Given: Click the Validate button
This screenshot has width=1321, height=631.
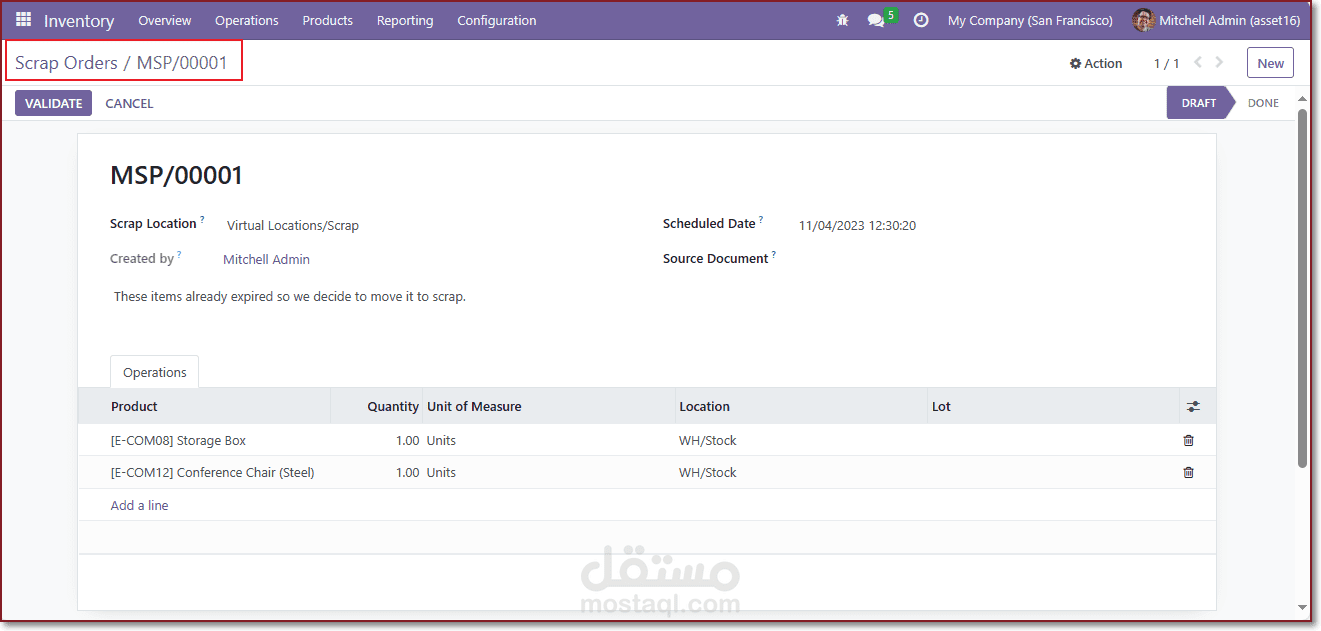Looking at the screenshot, I should point(53,103).
